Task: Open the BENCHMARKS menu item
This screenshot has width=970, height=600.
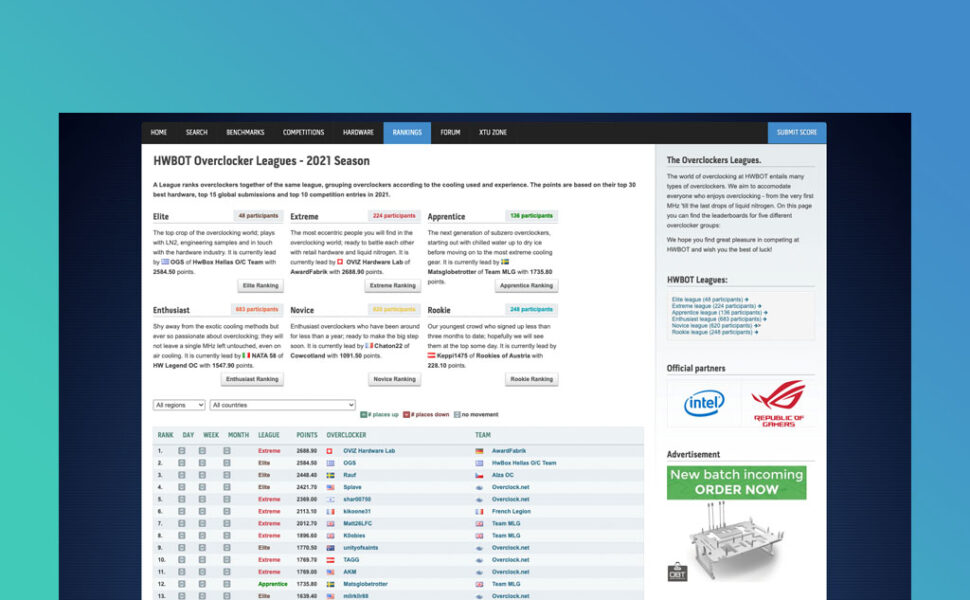Action: point(245,132)
